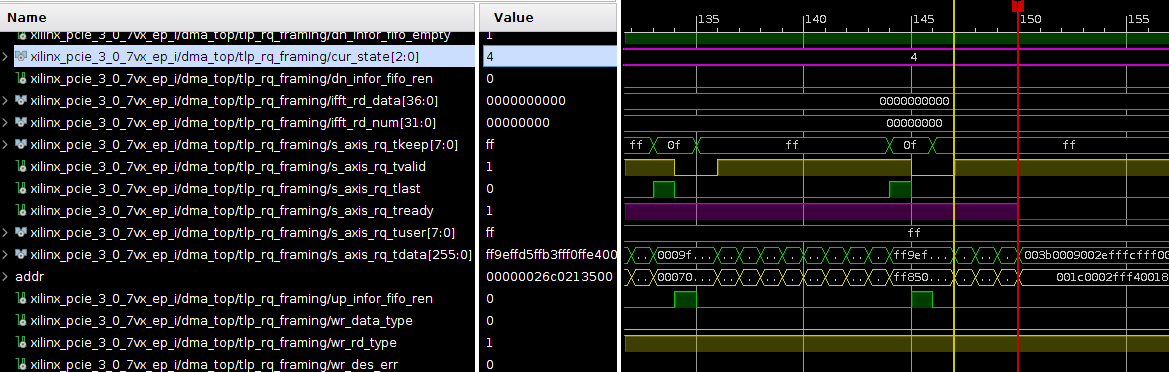Image resolution: width=1169 pixels, height=372 pixels.
Task: Click the value 1 of s_axis_rq_tvalid
Action: [x=489, y=166]
